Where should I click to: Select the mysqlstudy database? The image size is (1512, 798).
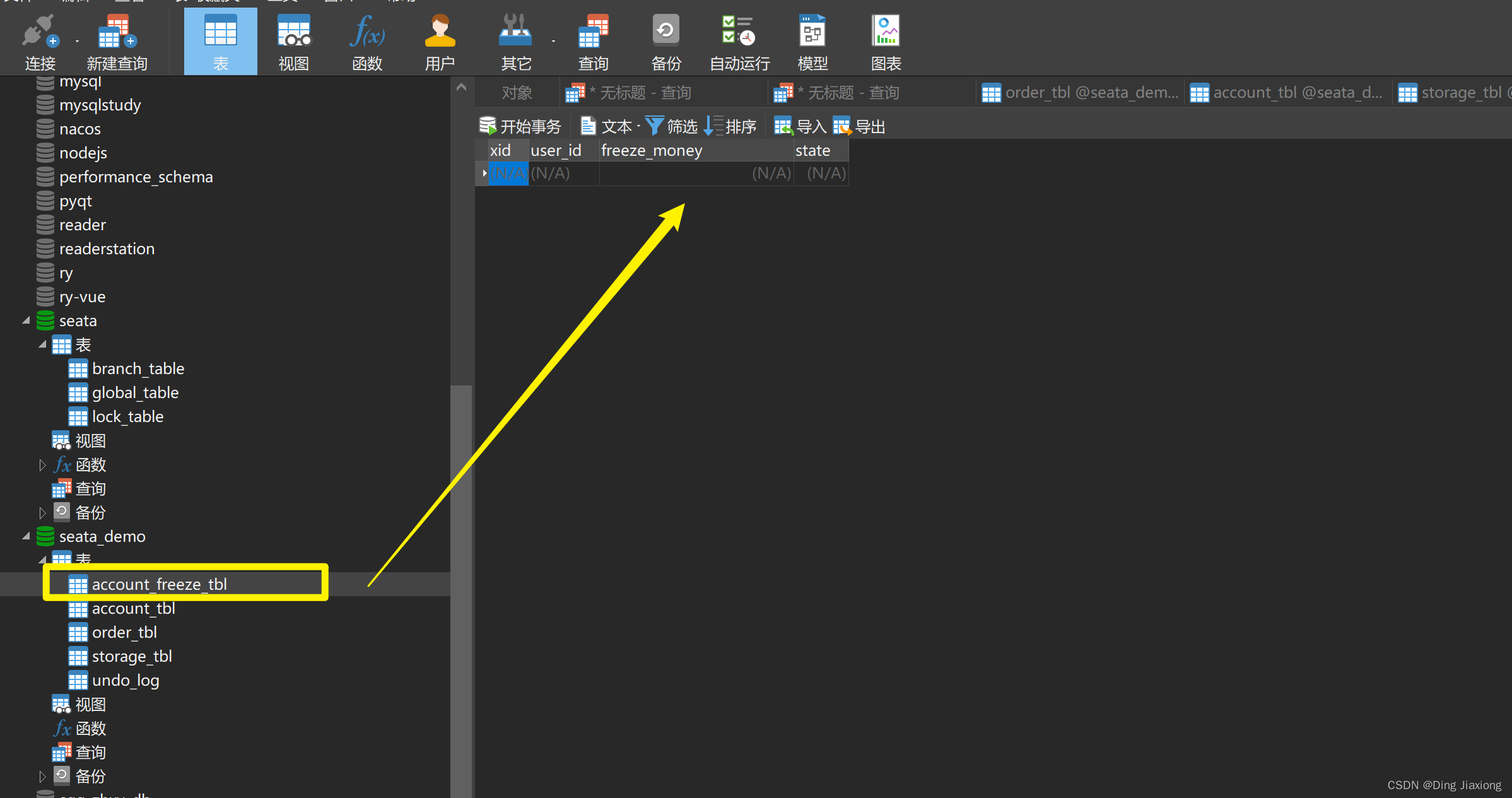coord(100,105)
